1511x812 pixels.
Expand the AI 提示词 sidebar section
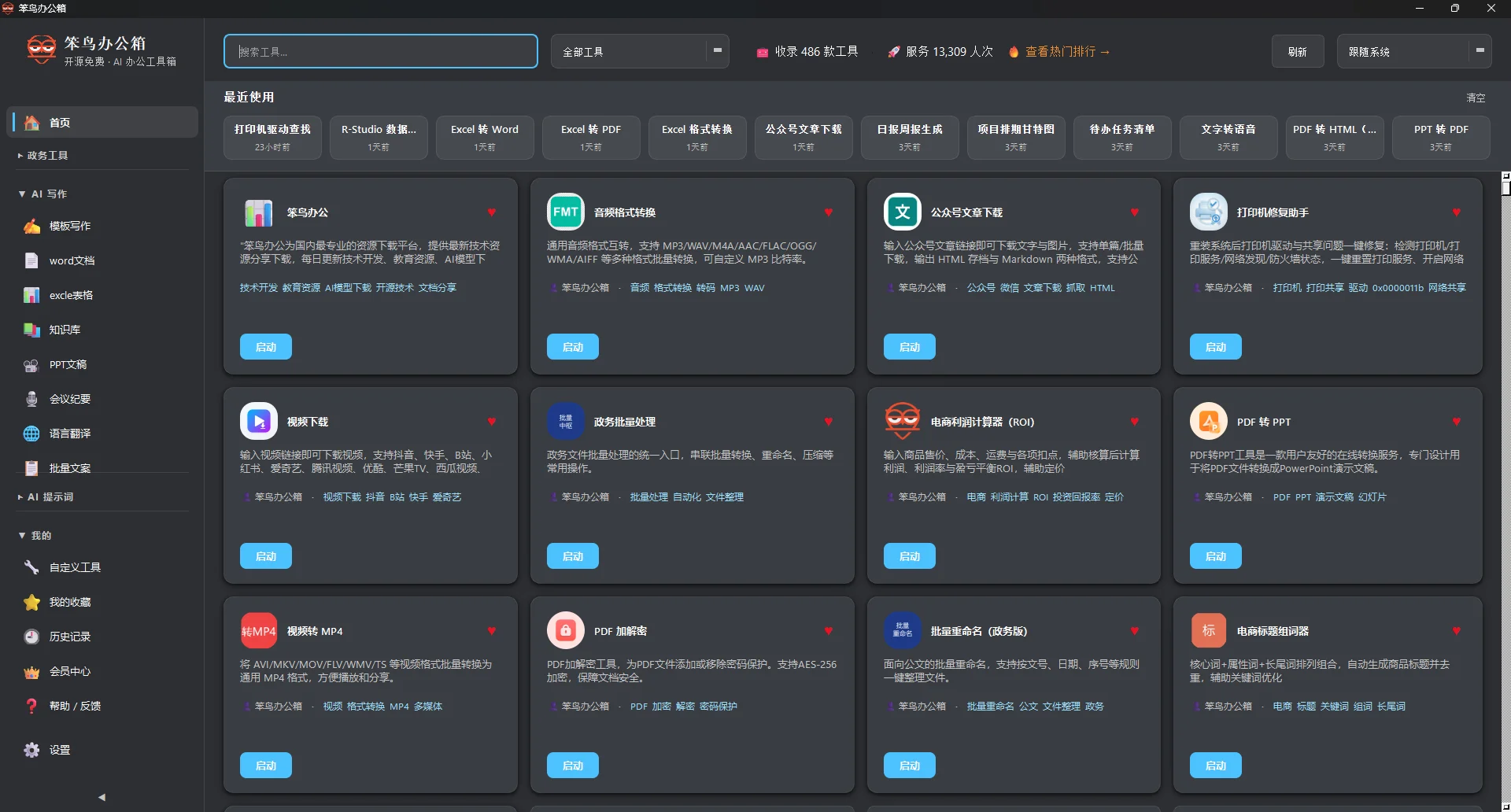click(x=47, y=497)
